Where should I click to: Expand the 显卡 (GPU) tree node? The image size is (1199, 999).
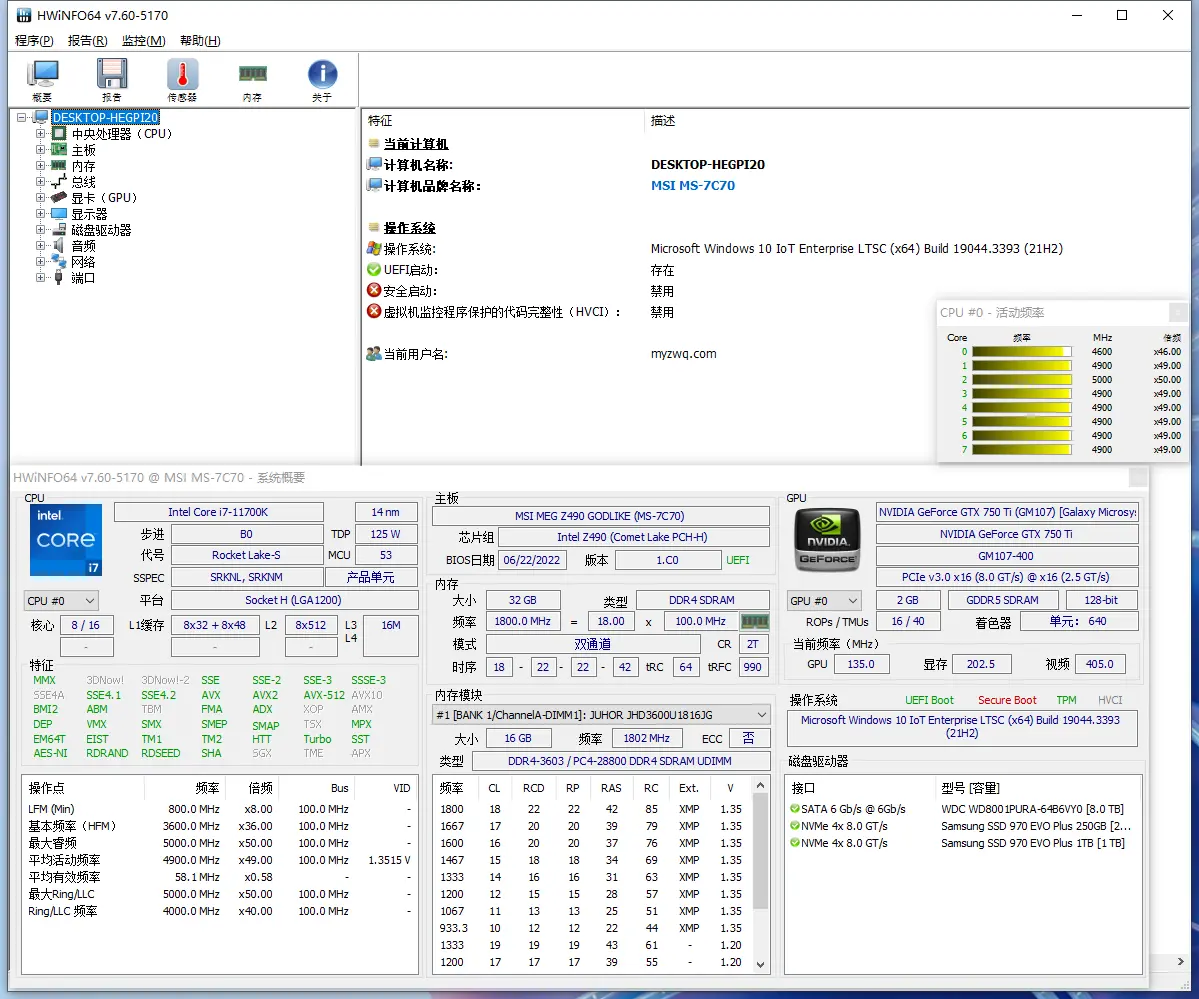(x=41, y=197)
